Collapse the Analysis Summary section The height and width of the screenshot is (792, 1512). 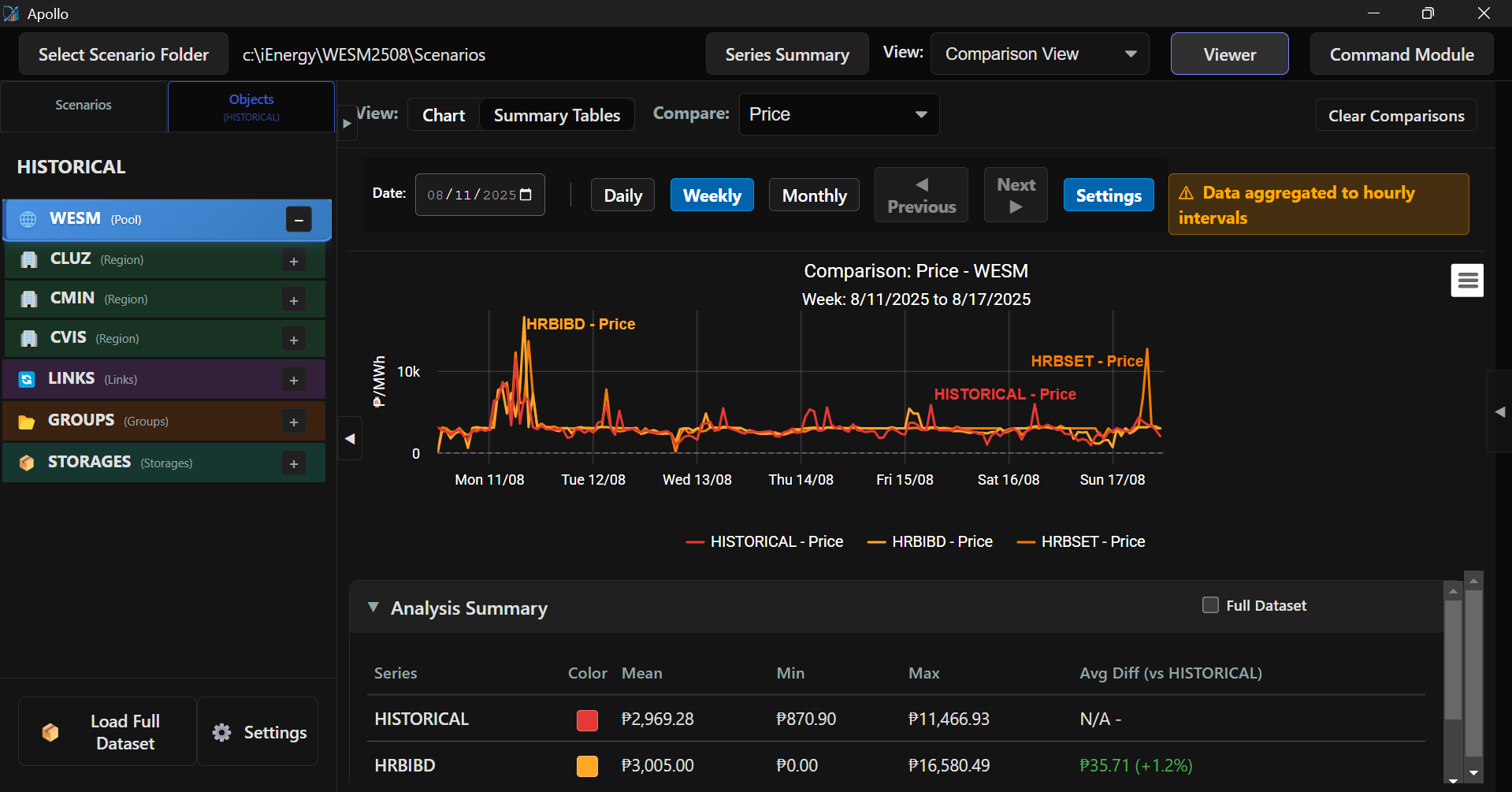[373, 608]
